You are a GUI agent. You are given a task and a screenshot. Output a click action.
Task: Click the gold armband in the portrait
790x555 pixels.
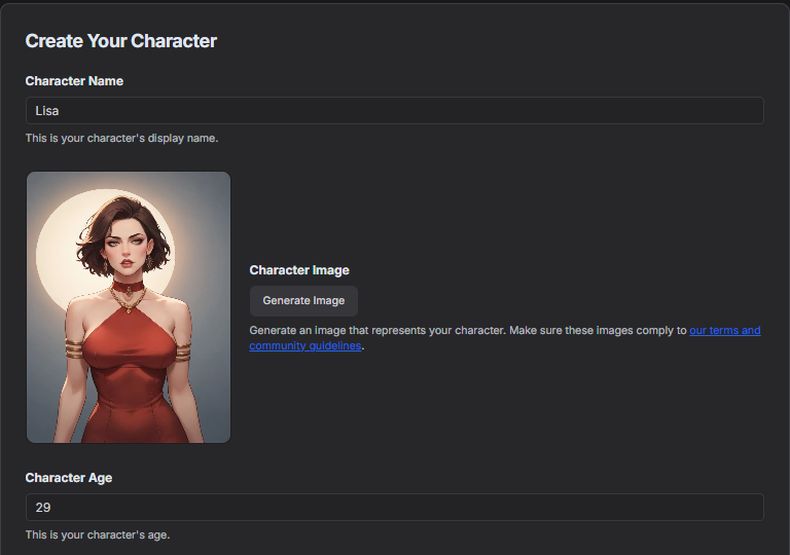75,349
